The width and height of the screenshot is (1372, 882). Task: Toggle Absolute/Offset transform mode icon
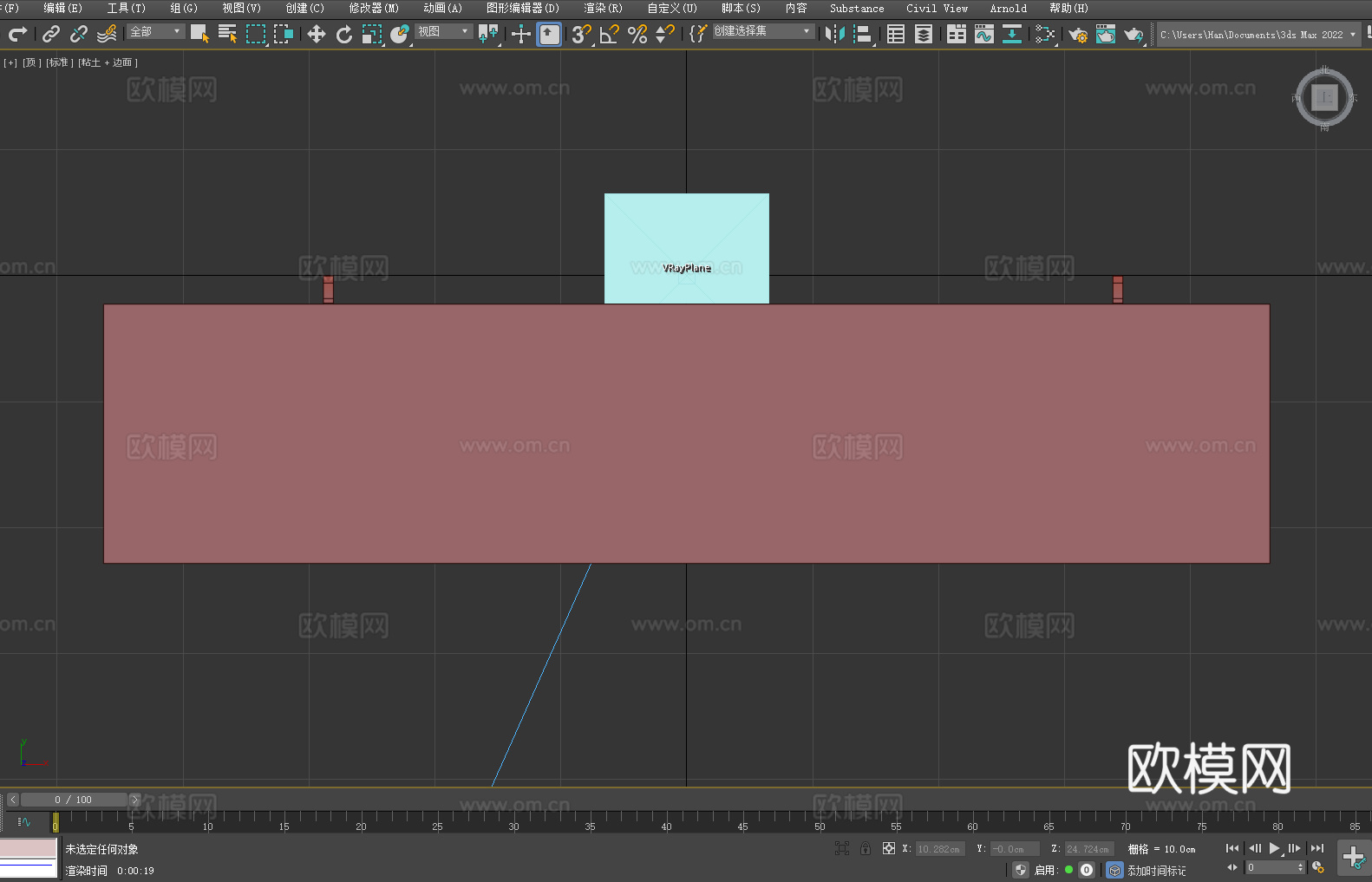[x=889, y=848]
